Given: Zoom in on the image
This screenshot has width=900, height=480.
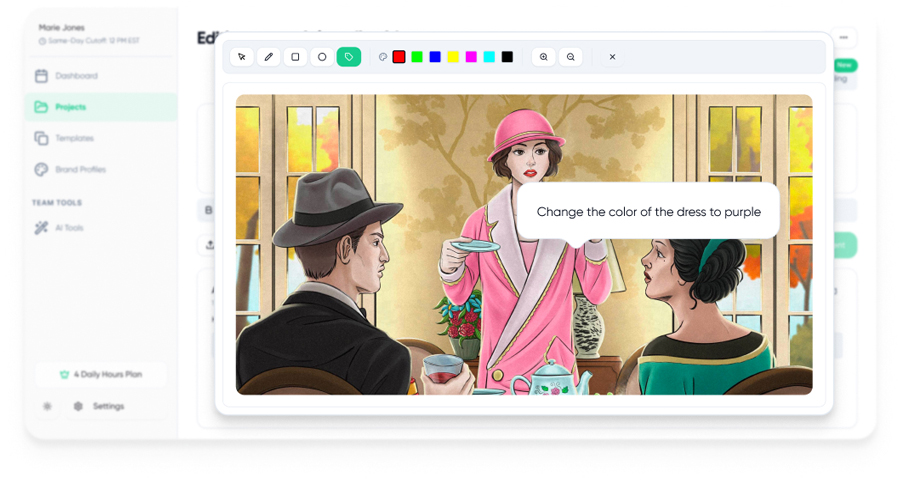Looking at the screenshot, I should tap(544, 57).
